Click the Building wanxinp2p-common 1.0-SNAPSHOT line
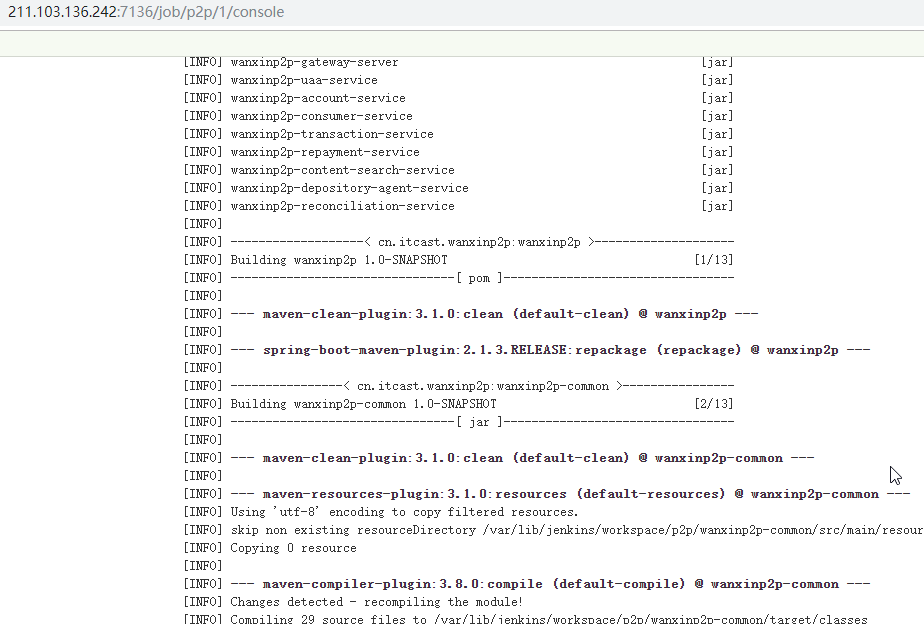This screenshot has width=924, height=624. [x=364, y=404]
